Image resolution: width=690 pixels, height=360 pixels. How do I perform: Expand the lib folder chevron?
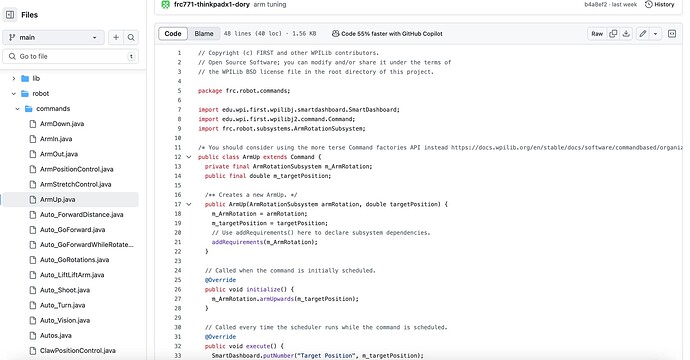pos(14,78)
